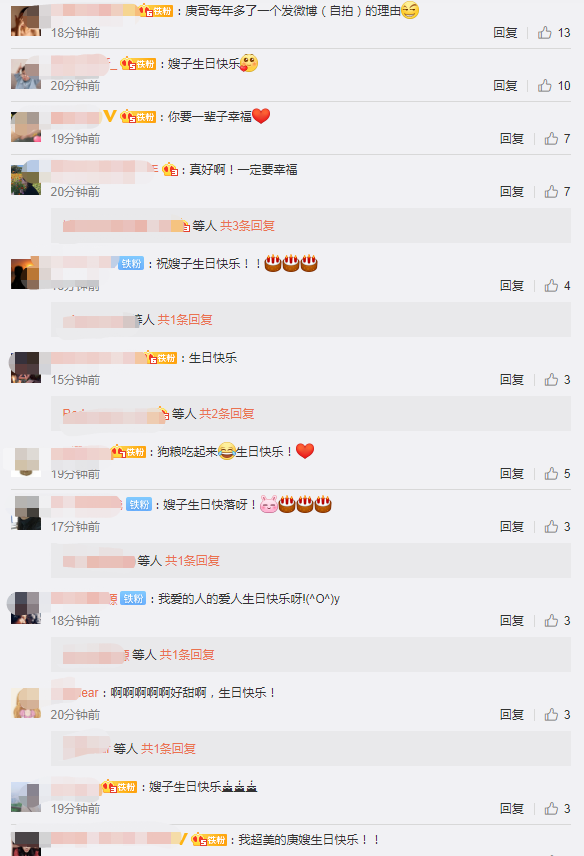Reply to the '庚哥每年多了一个发微博' comment
This screenshot has width=584, height=856.
(x=505, y=33)
